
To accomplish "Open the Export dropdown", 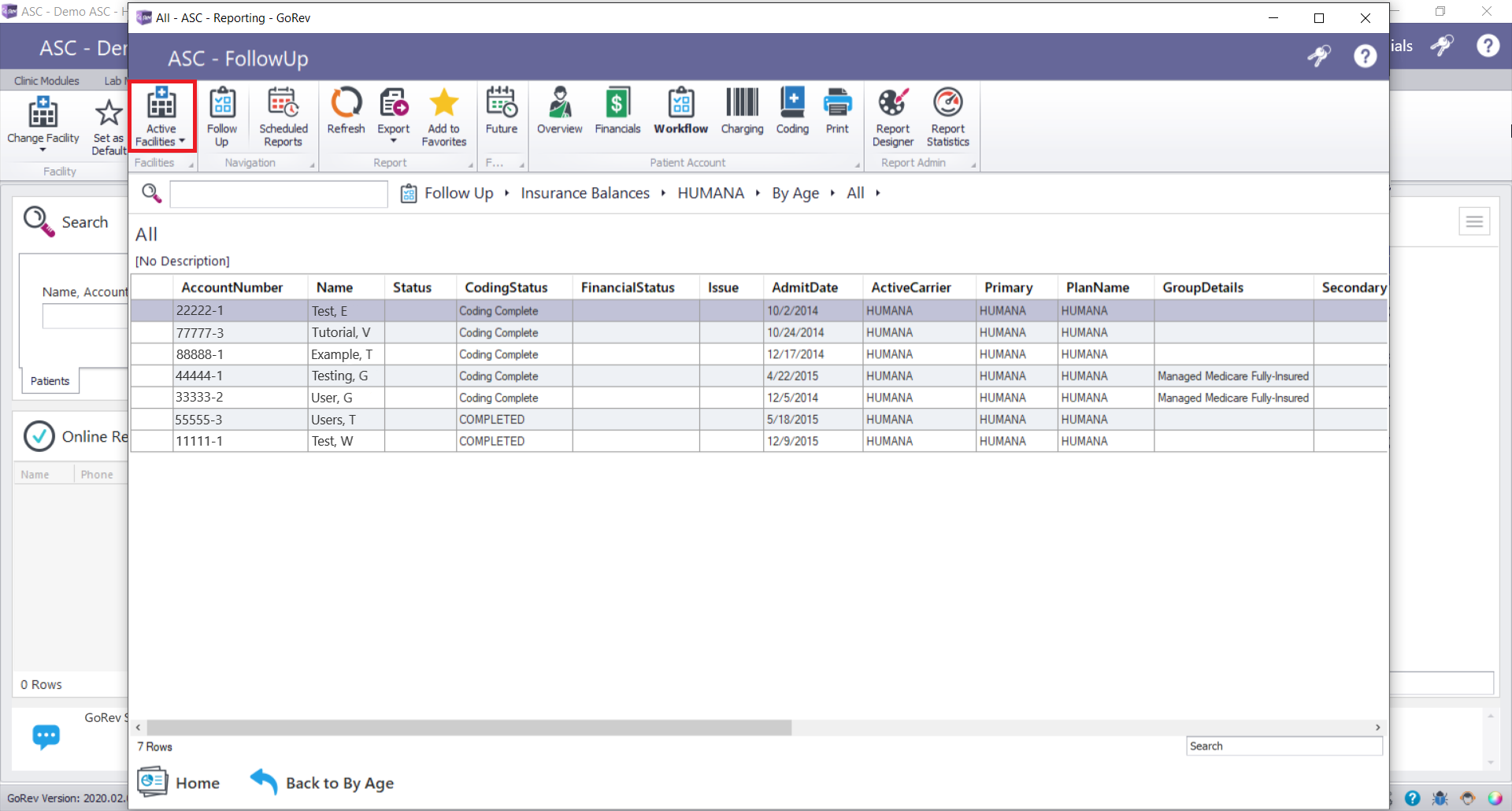I will [x=394, y=116].
